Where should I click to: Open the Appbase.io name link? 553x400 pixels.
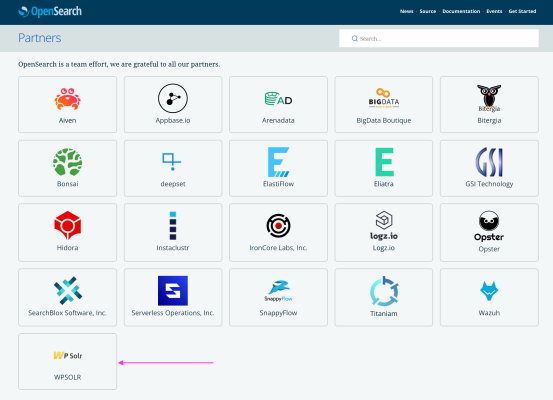click(173, 120)
